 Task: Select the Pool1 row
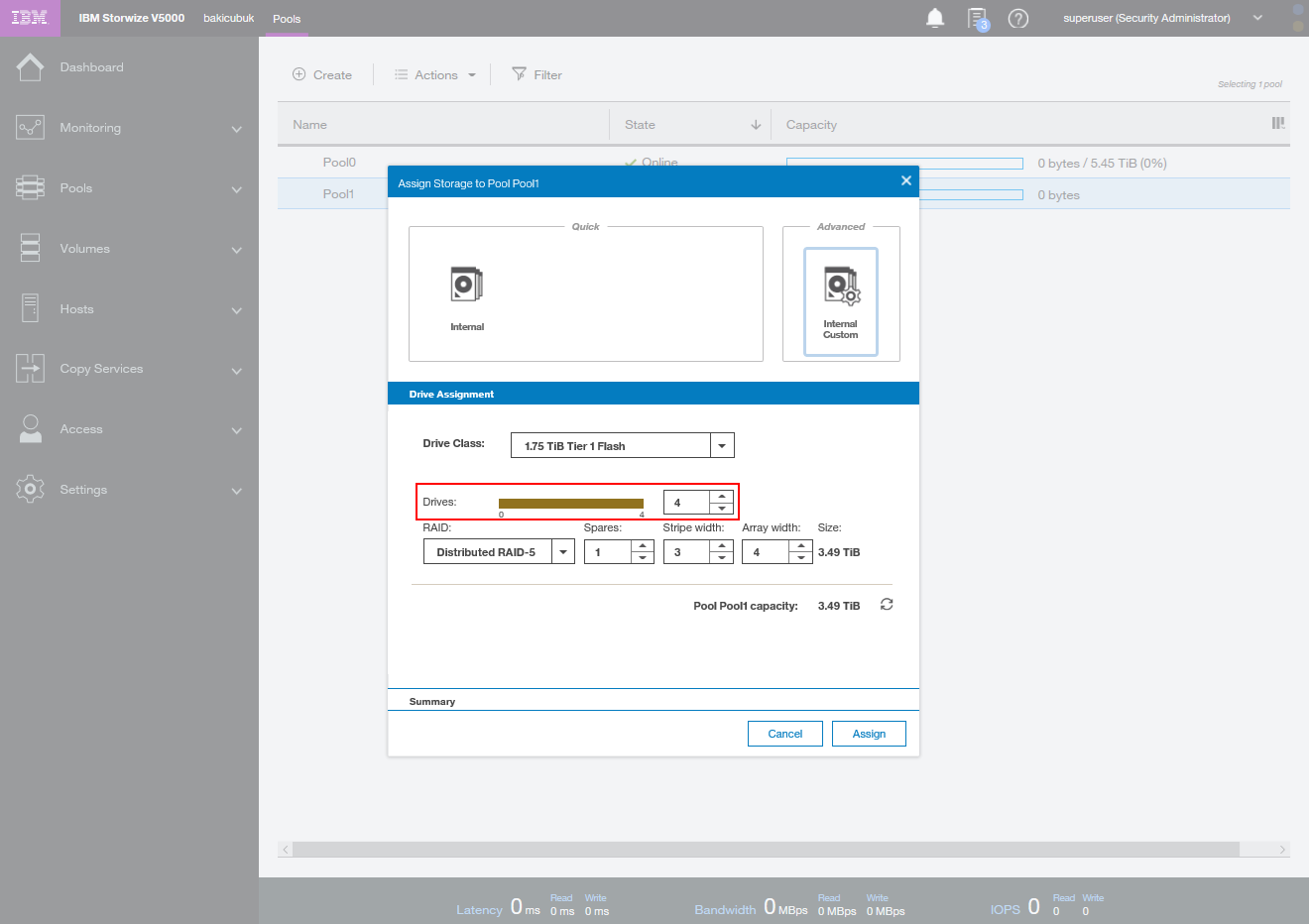783,193
